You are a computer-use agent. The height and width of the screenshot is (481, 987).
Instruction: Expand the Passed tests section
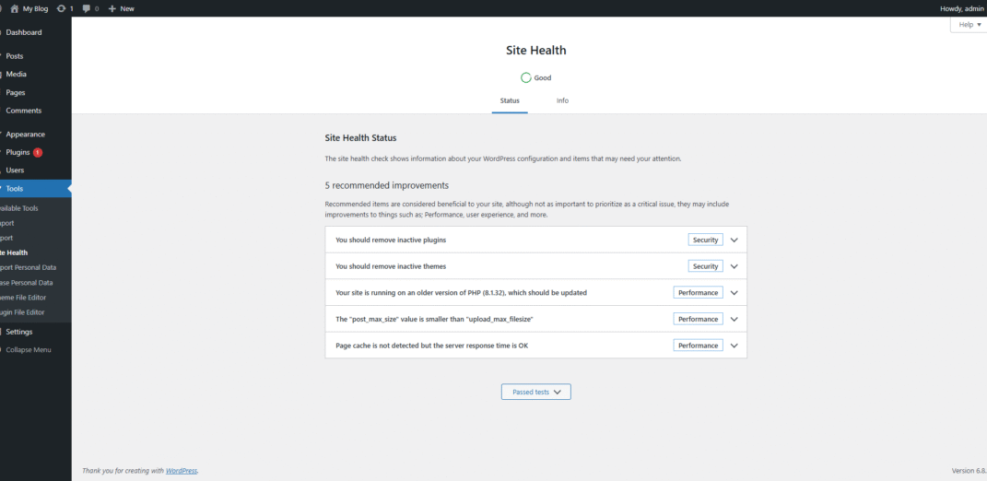pyautogui.click(x=536, y=392)
